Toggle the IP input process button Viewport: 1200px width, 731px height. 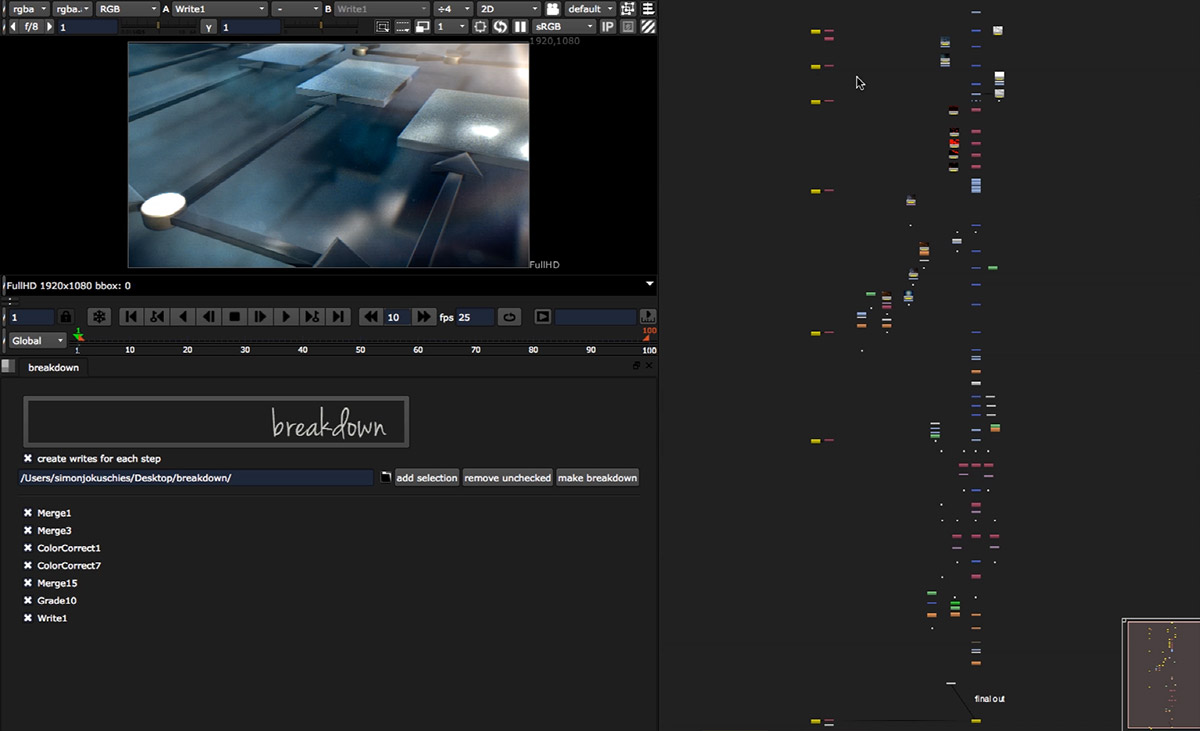point(607,26)
